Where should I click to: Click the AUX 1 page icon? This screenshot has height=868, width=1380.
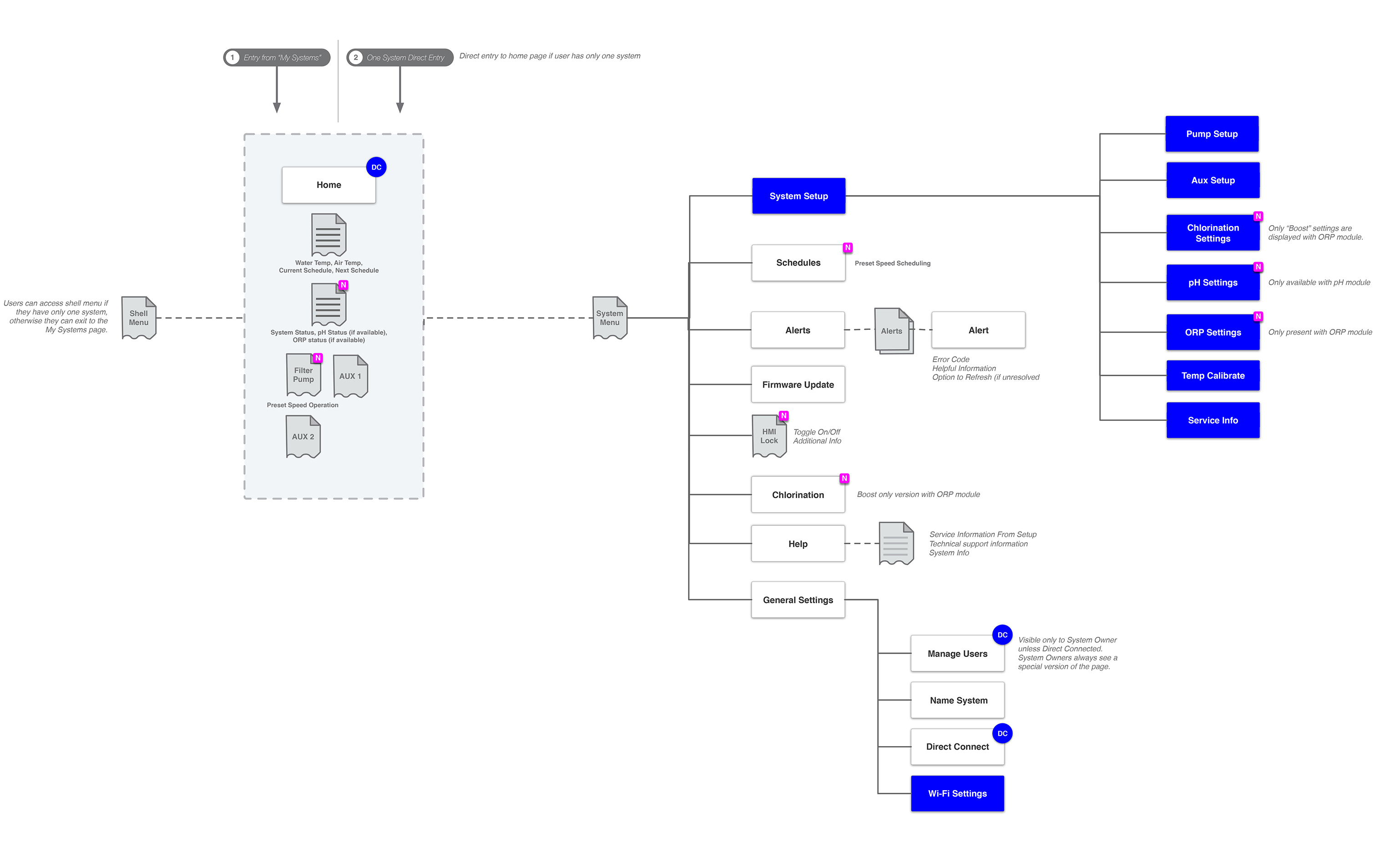[350, 376]
